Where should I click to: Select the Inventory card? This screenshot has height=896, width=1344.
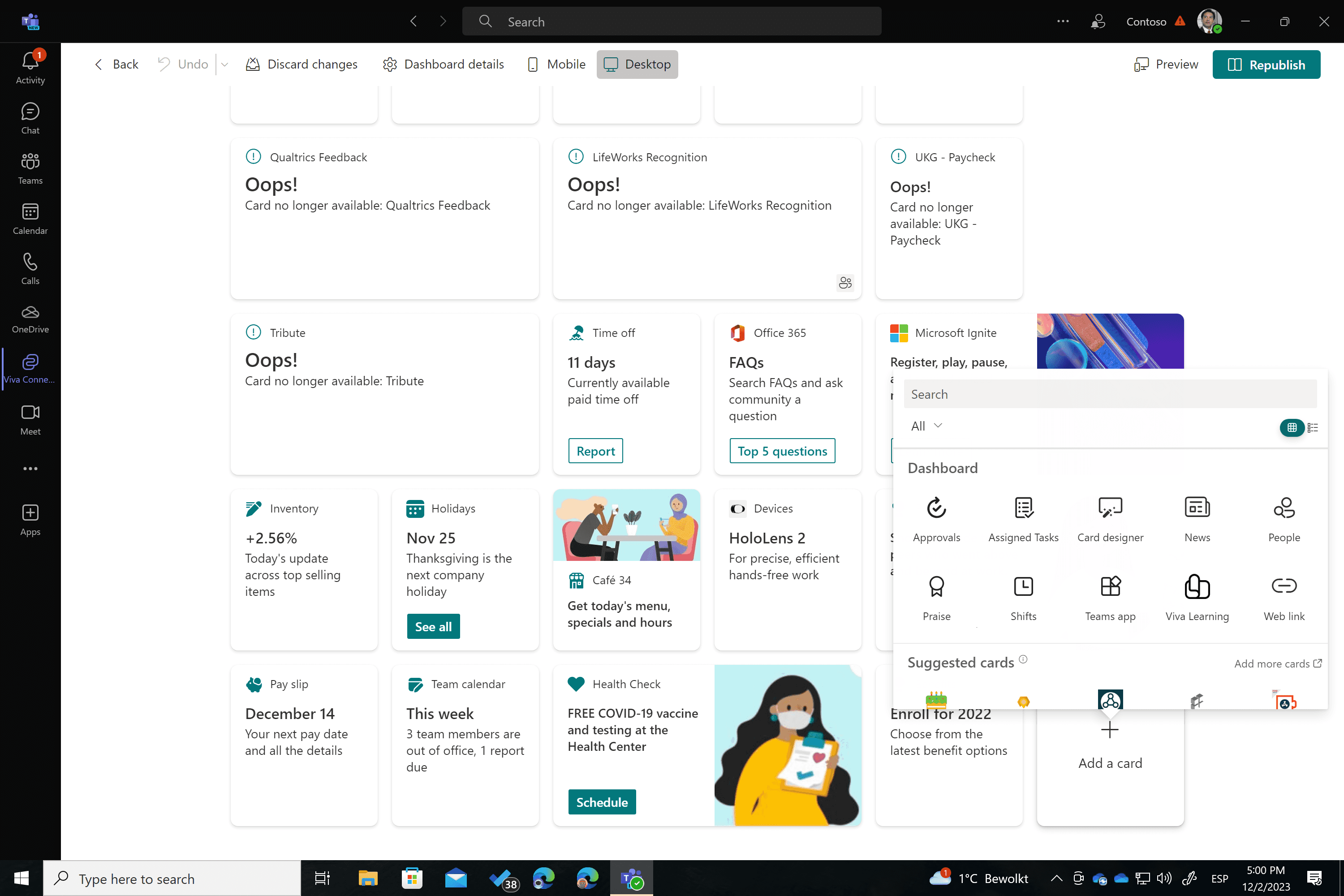(304, 570)
